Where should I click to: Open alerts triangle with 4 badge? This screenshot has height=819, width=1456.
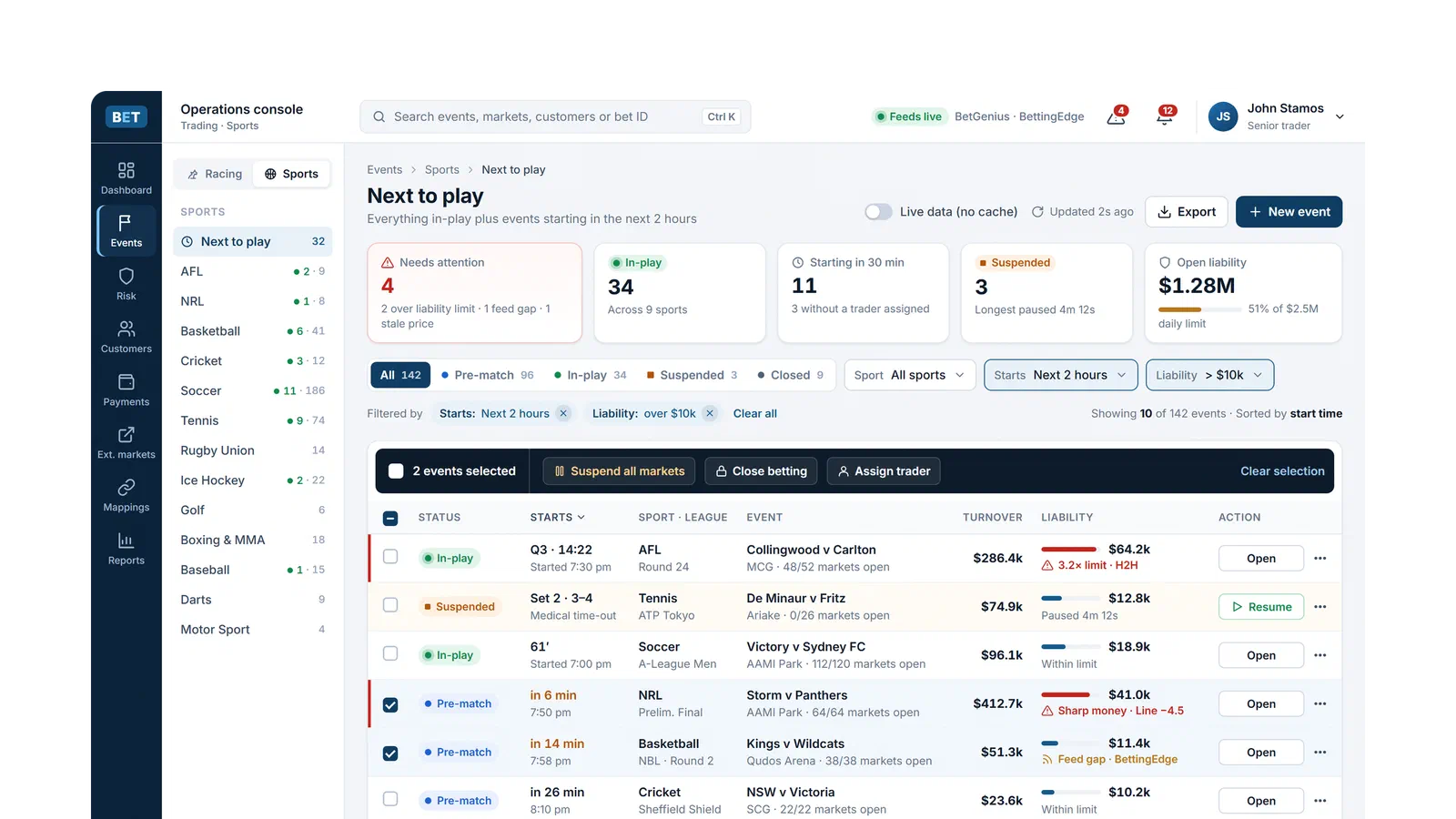(x=1117, y=116)
